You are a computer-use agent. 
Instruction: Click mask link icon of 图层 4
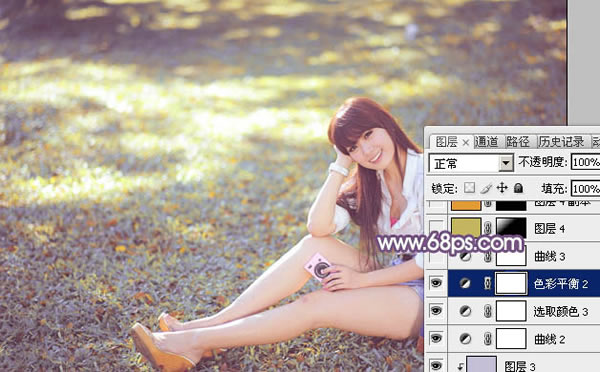(x=488, y=228)
